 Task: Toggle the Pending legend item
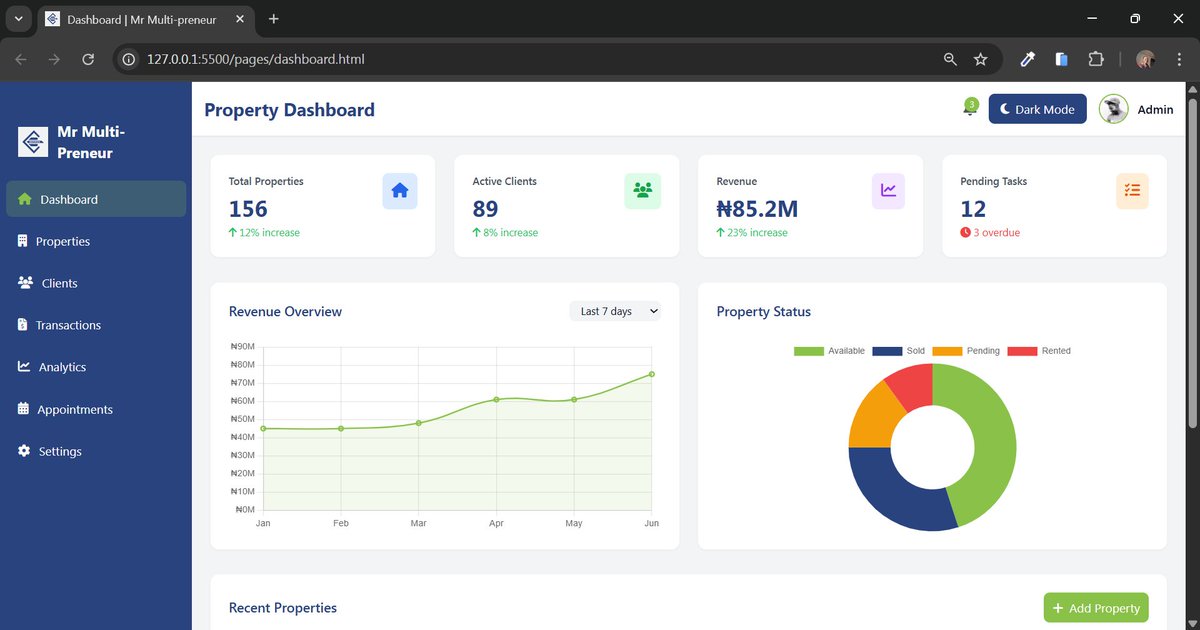[x=966, y=351]
